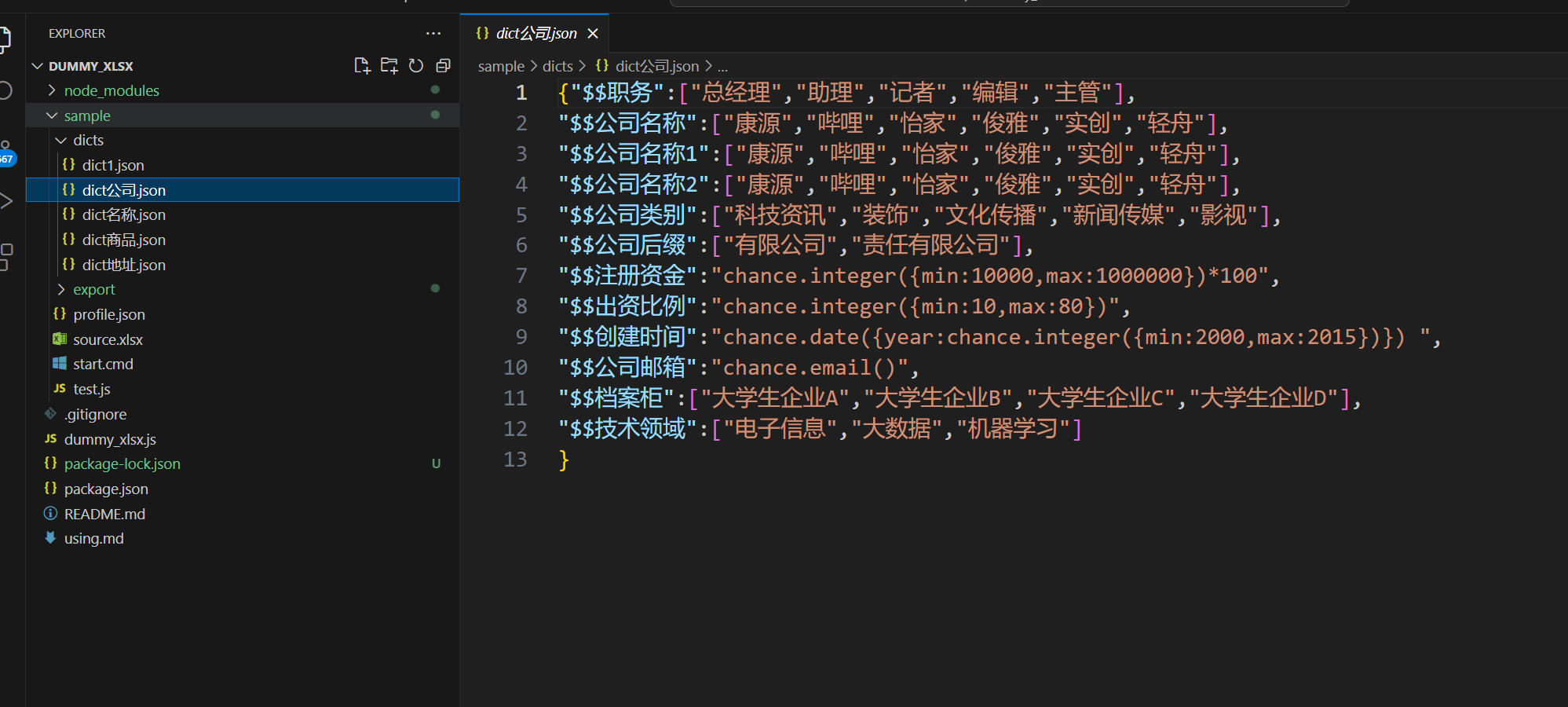This screenshot has width=1568, height=707.
Task: Click the braces icon beside package.json
Action: click(x=50, y=488)
